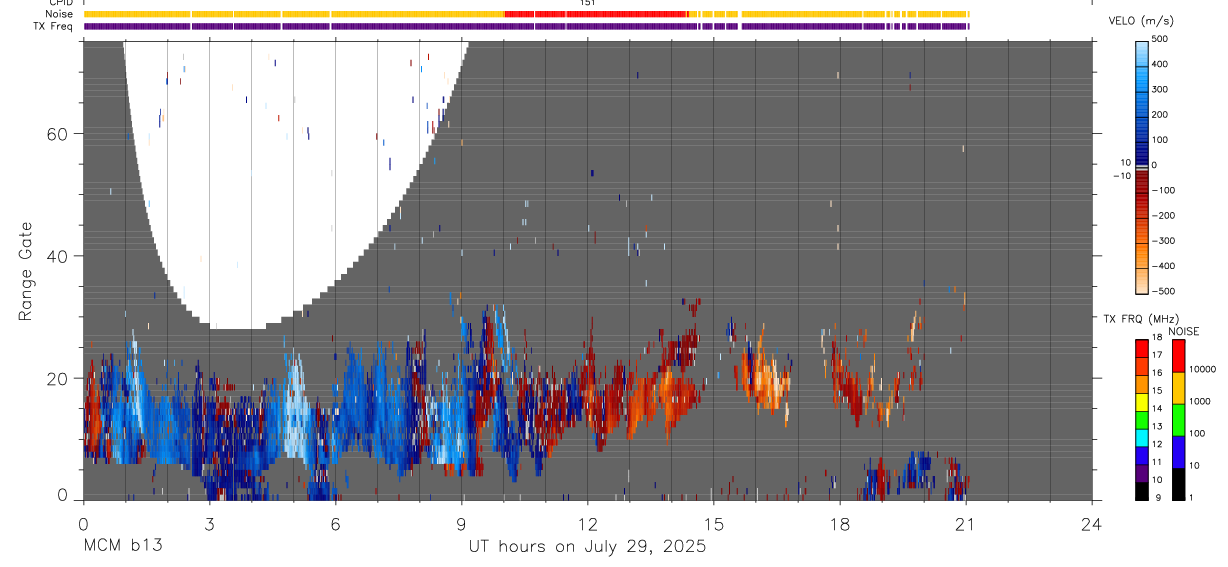The height and width of the screenshot is (567, 1228).
Task: Click the UT hours axis tick "6"
Action: pyautogui.click(x=335, y=524)
